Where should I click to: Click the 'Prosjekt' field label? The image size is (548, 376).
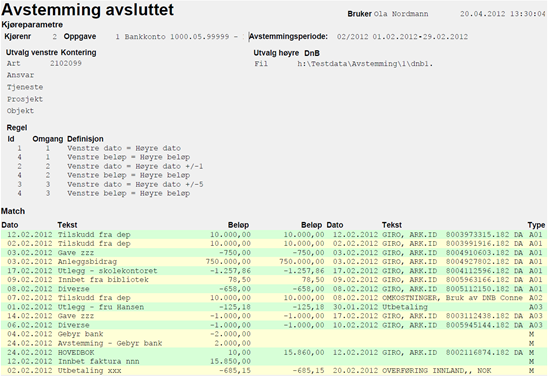pos(25,99)
